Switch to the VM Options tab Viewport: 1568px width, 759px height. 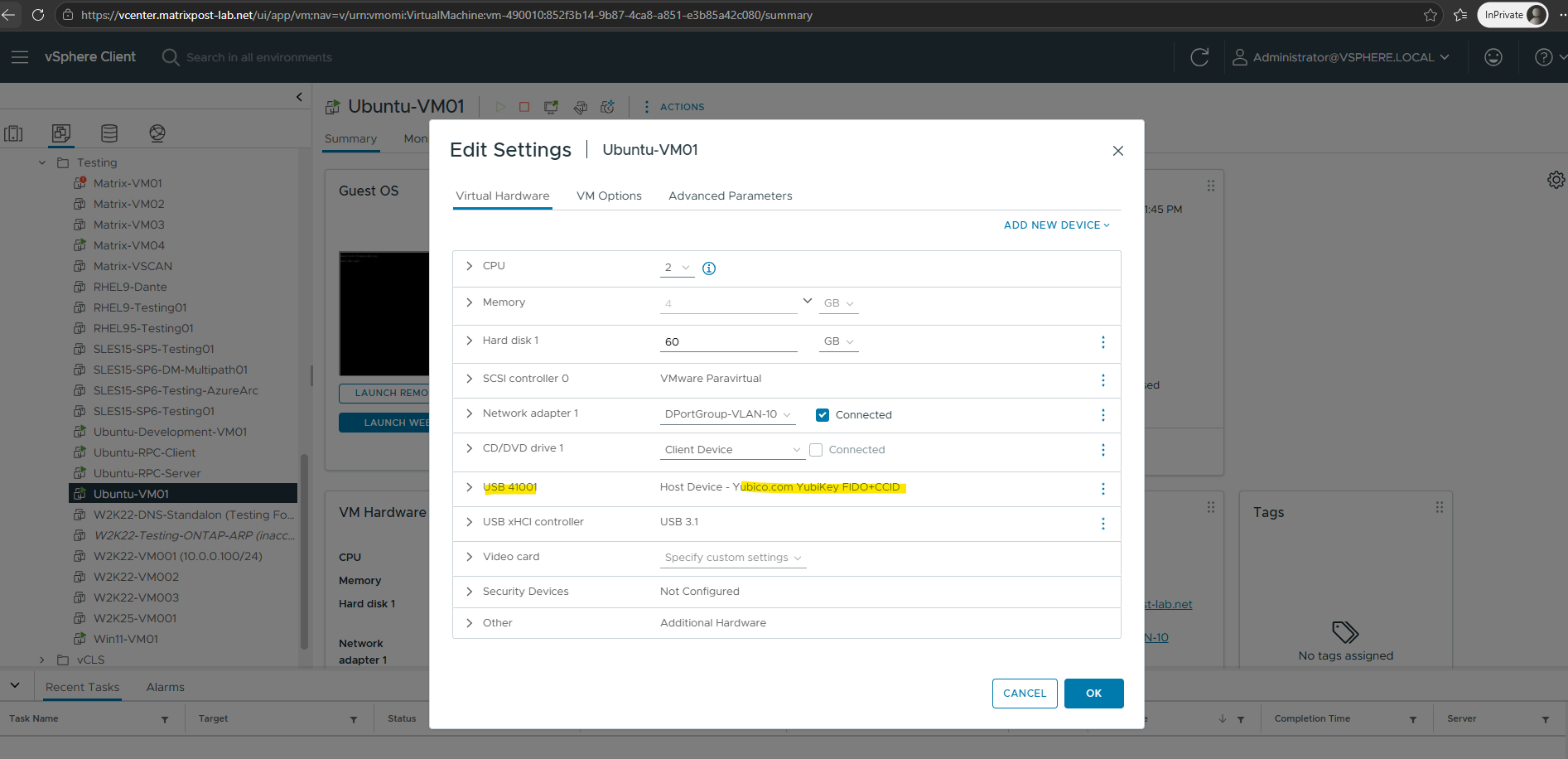point(609,196)
